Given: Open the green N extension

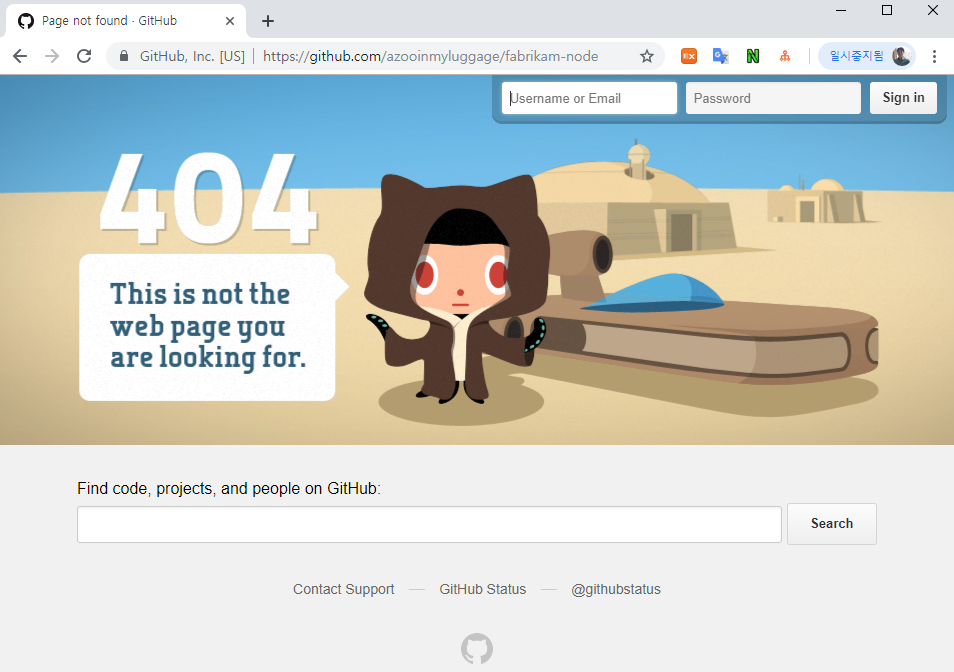Looking at the screenshot, I should pyautogui.click(x=753, y=57).
